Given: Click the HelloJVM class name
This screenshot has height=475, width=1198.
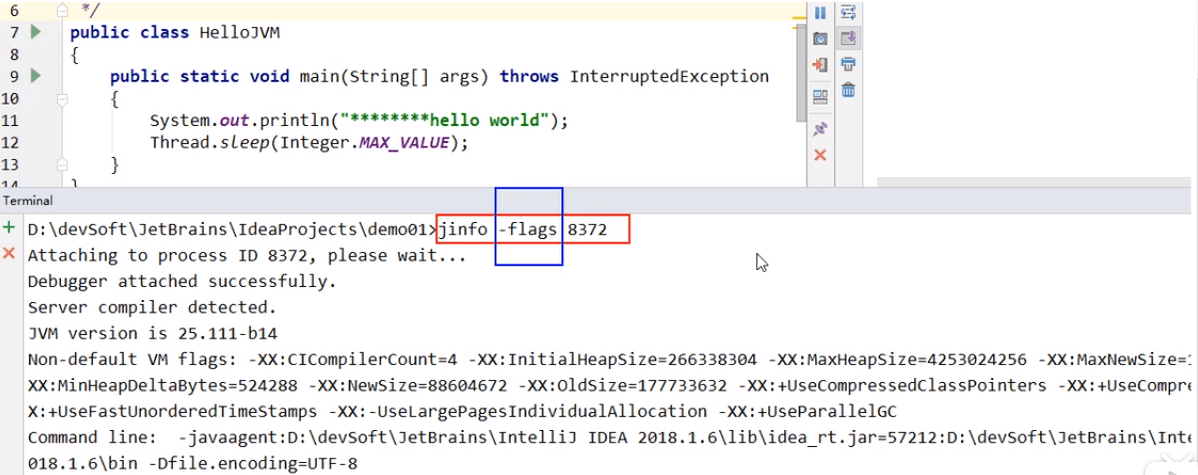Looking at the screenshot, I should pos(240,33).
